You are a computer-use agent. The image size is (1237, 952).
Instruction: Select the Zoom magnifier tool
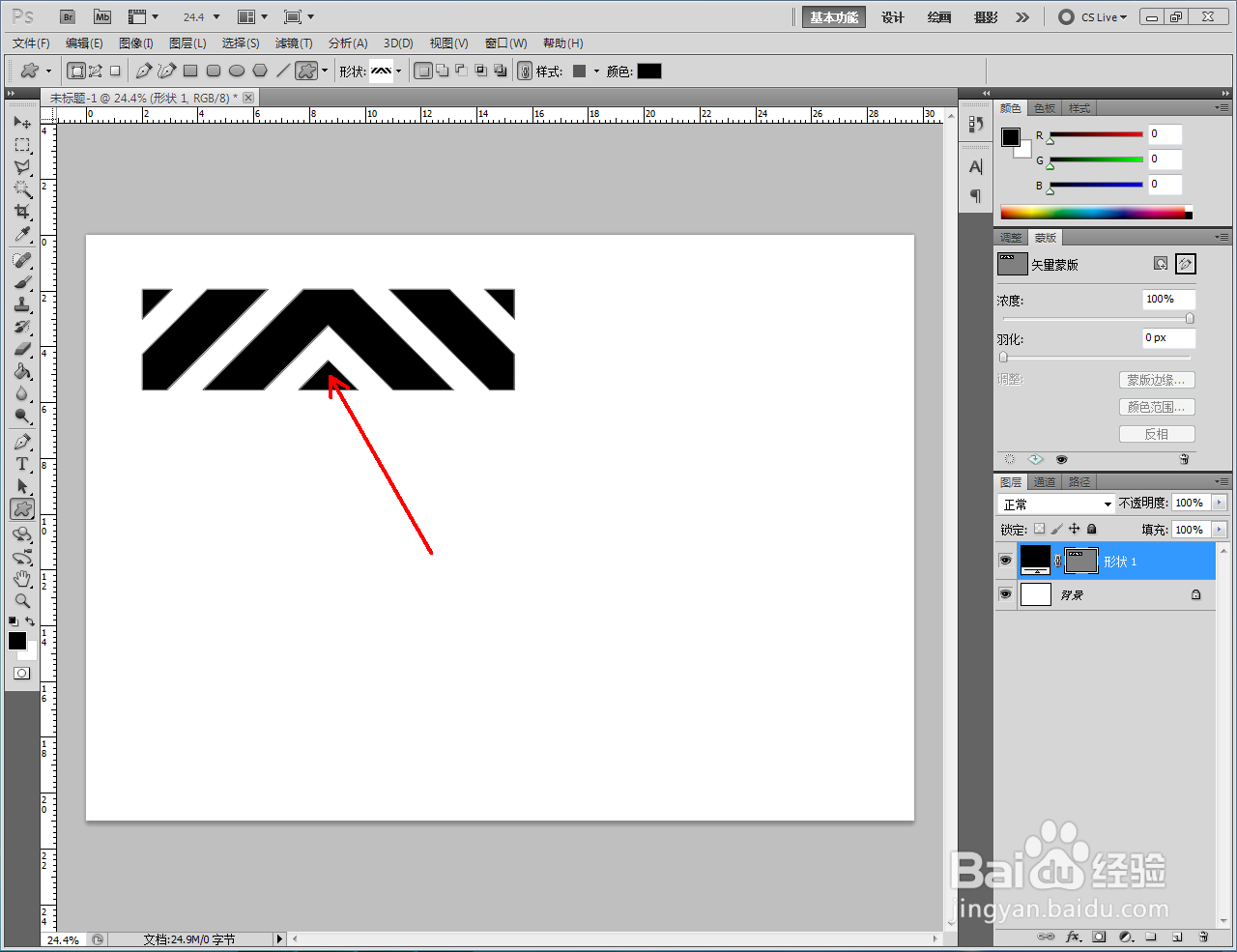click(x=22, y=601)
